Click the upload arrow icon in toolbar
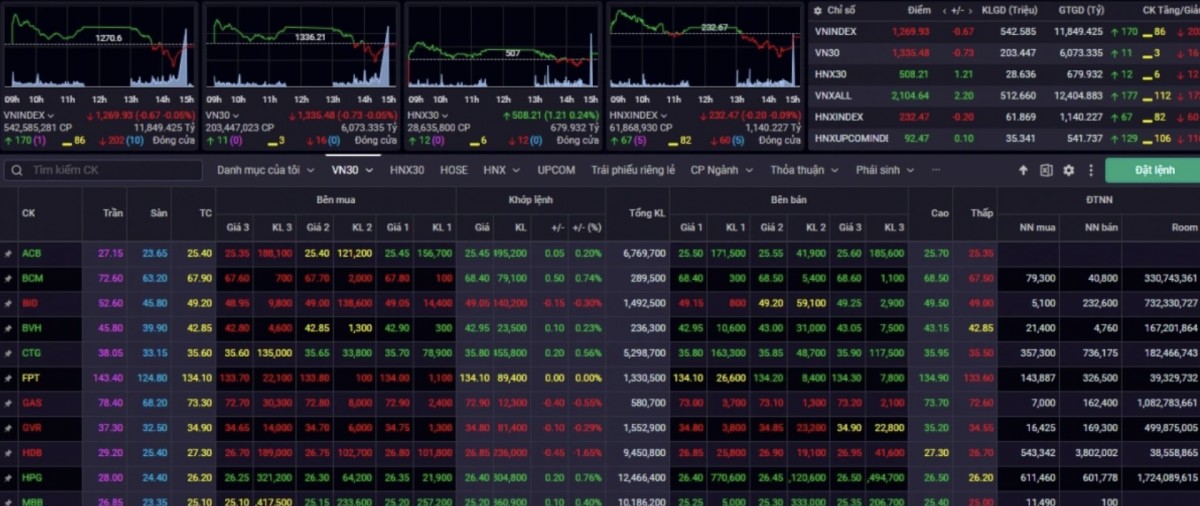1200x506 pixels. (x=1023, y=171)
